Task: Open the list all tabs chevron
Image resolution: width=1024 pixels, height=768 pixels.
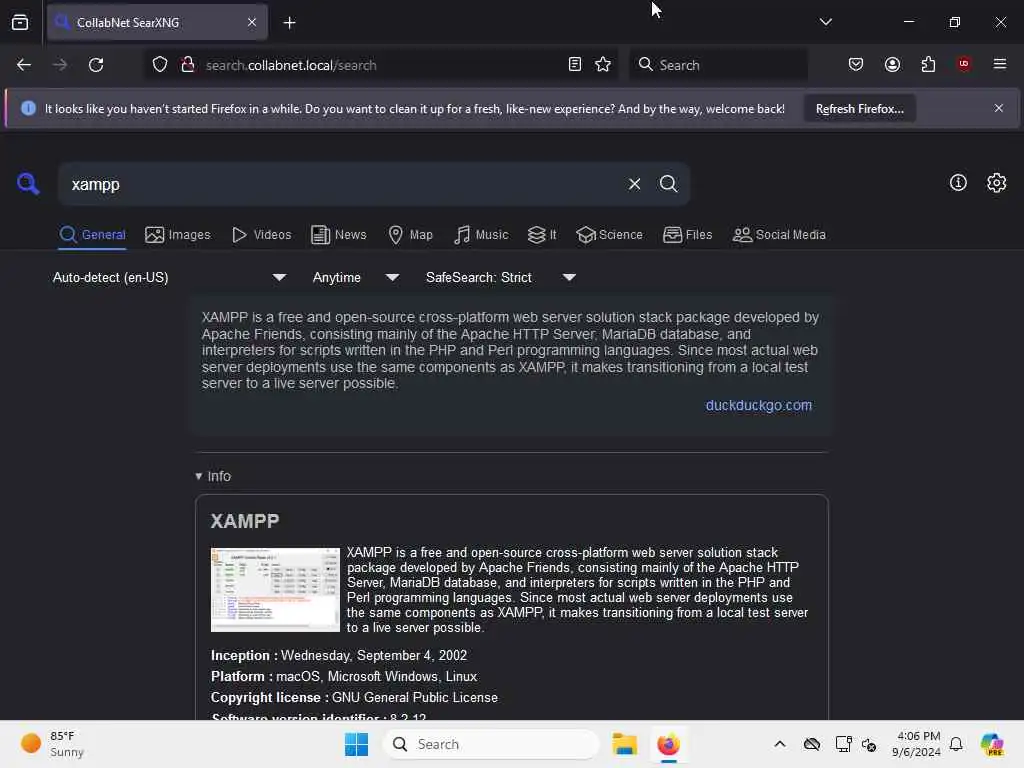Action: click(825, 22)
